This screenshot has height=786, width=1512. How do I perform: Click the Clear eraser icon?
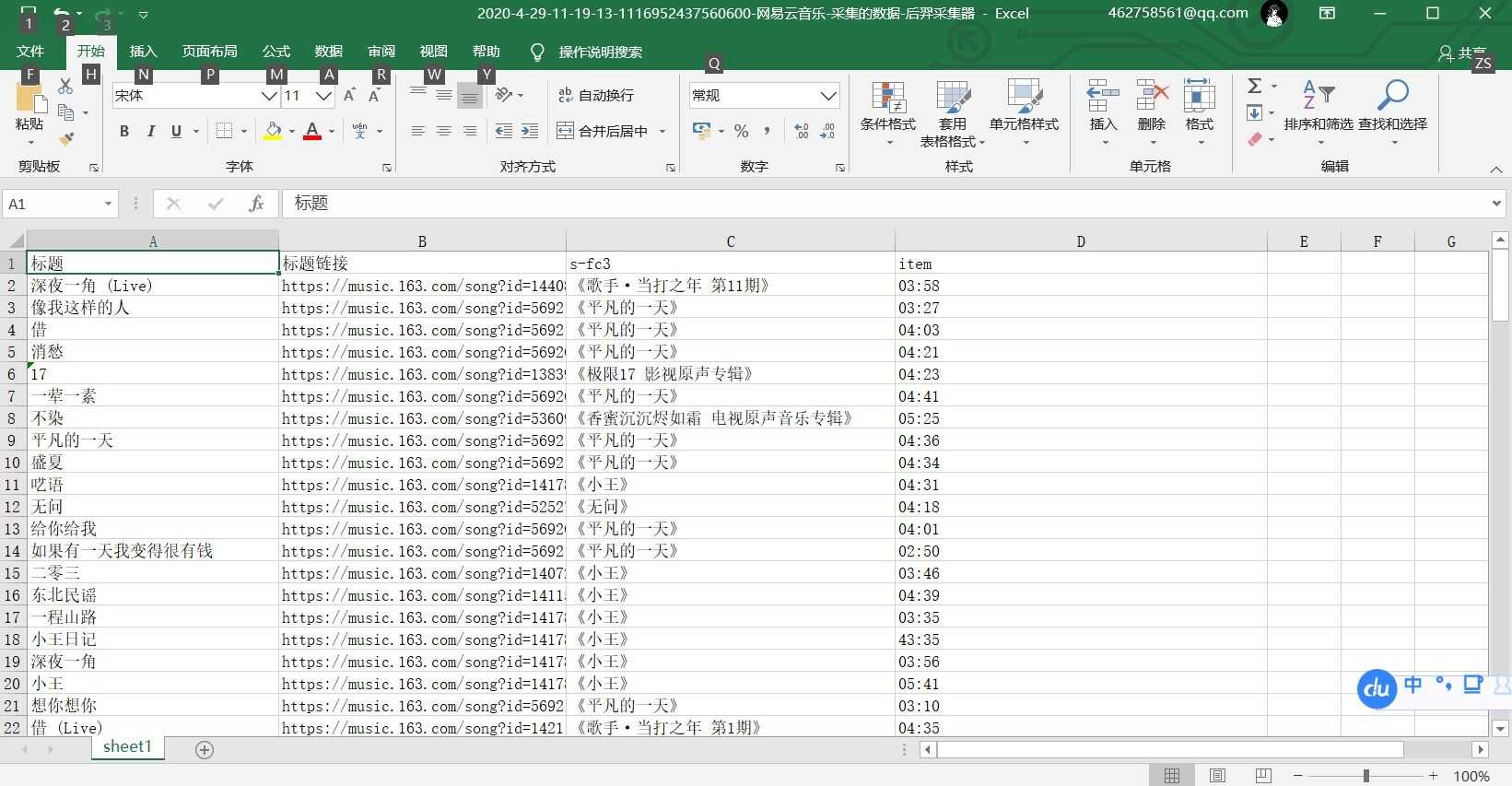point(1254,139)
